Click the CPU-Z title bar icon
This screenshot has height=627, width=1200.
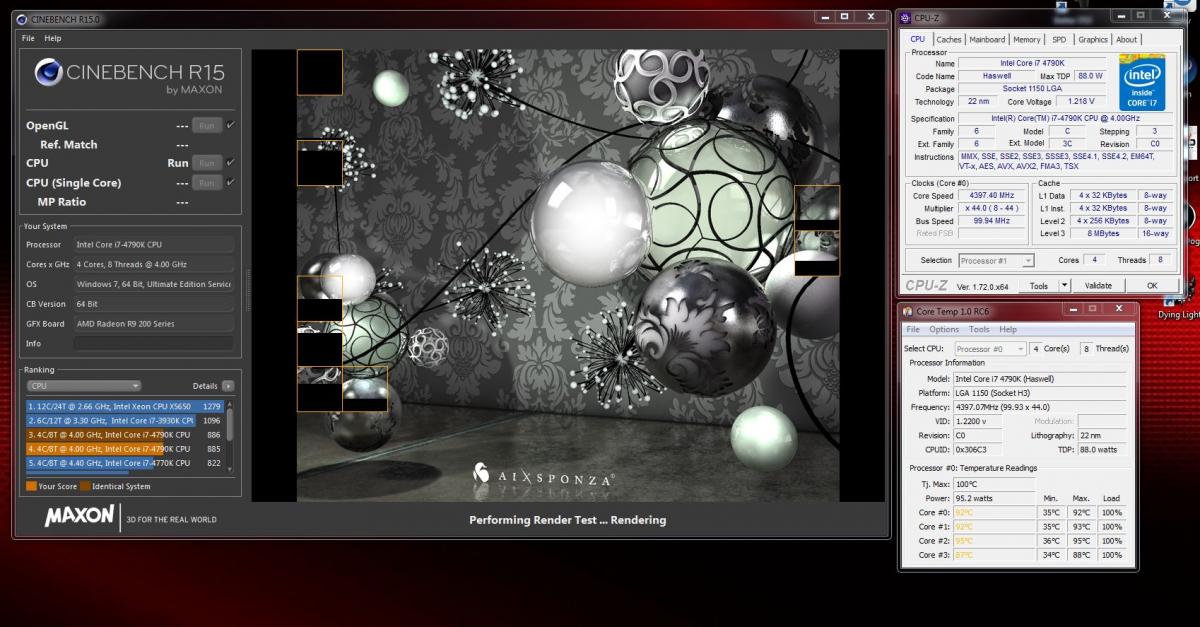(x=905, y=18)
